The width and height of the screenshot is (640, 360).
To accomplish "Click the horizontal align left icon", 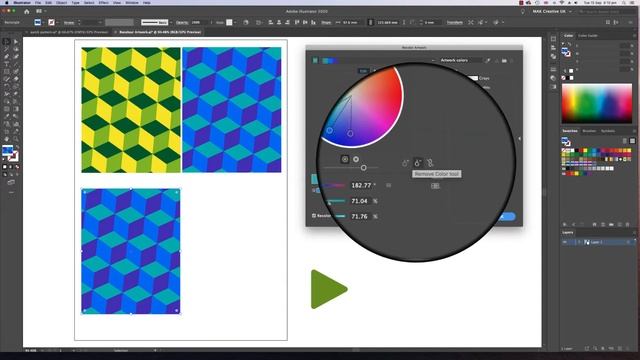I will point(271,22).
